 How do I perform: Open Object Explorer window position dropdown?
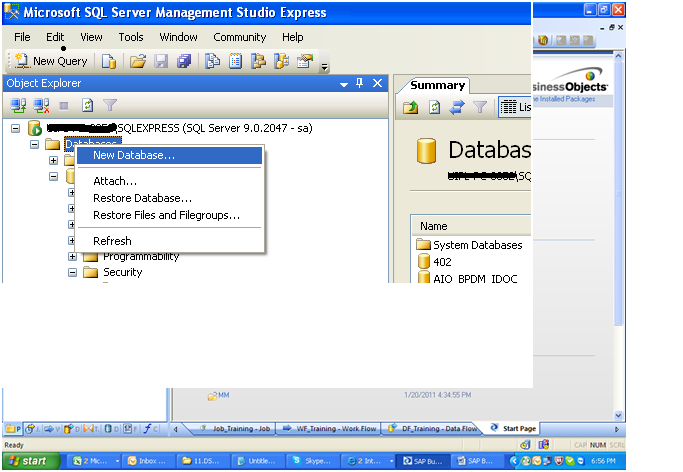[x=344, y=84]
